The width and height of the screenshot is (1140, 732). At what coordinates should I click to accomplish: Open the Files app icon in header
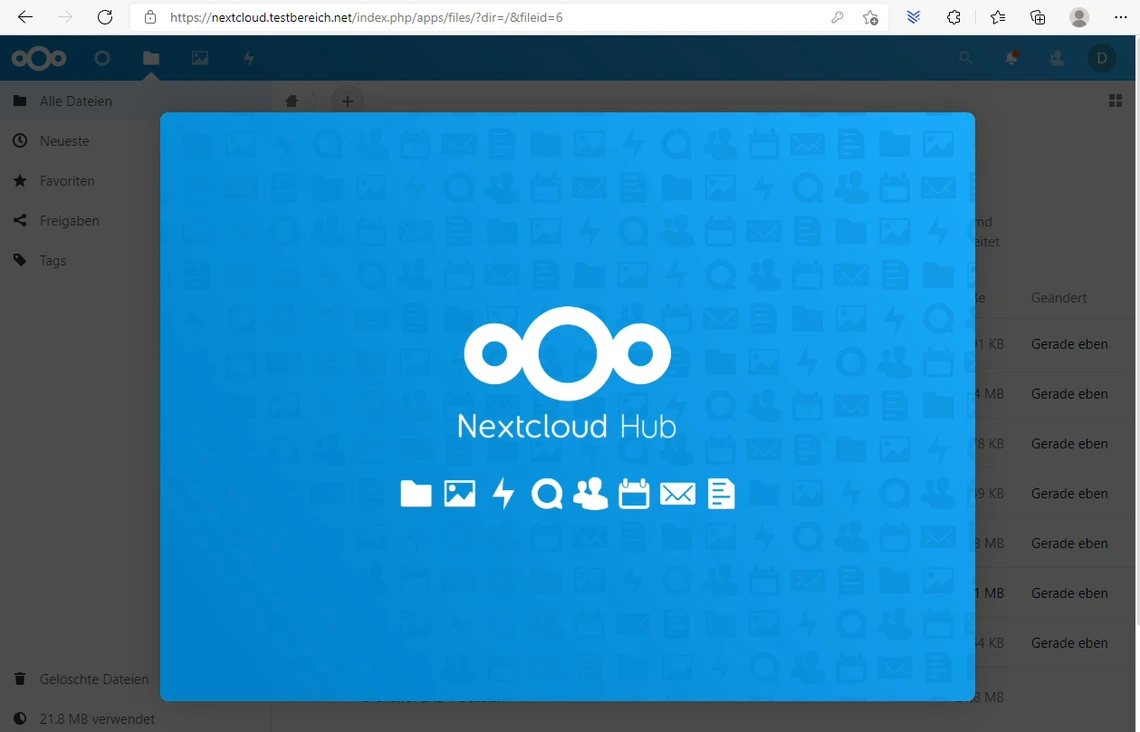click(x=151, y=59)
